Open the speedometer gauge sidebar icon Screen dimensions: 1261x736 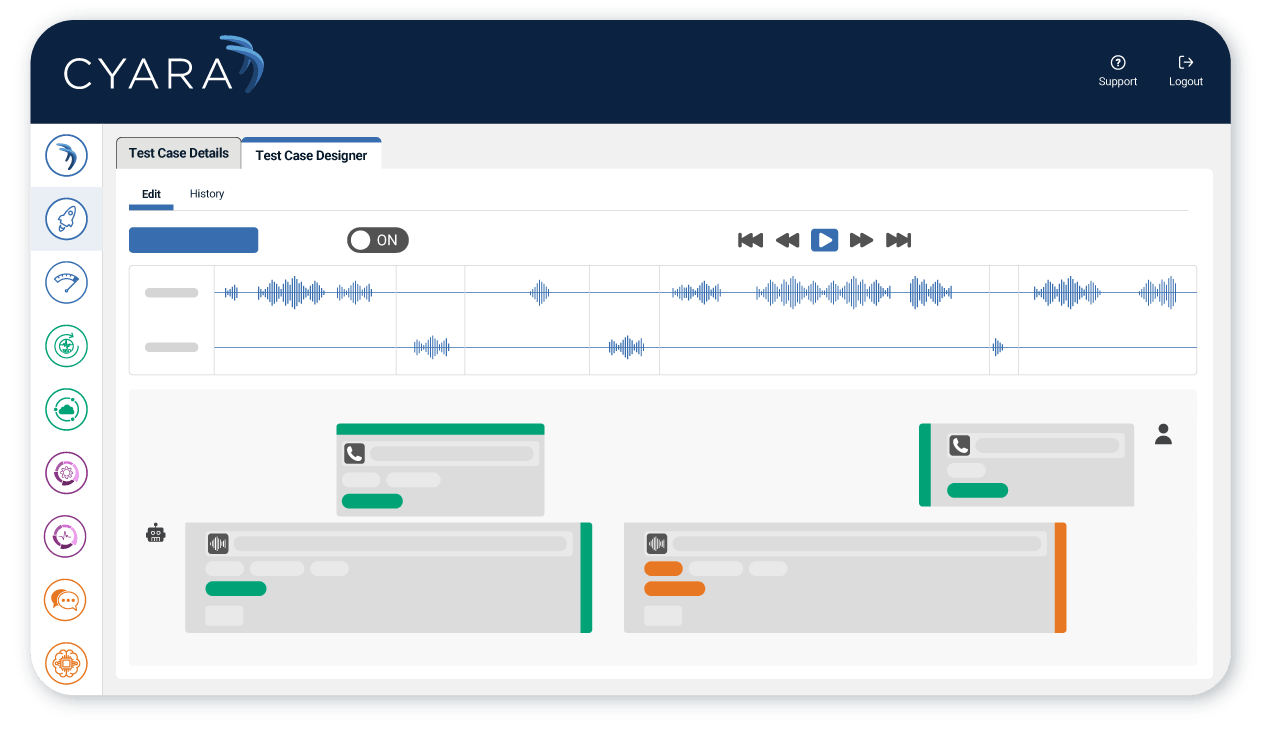[x=66, y=282]
